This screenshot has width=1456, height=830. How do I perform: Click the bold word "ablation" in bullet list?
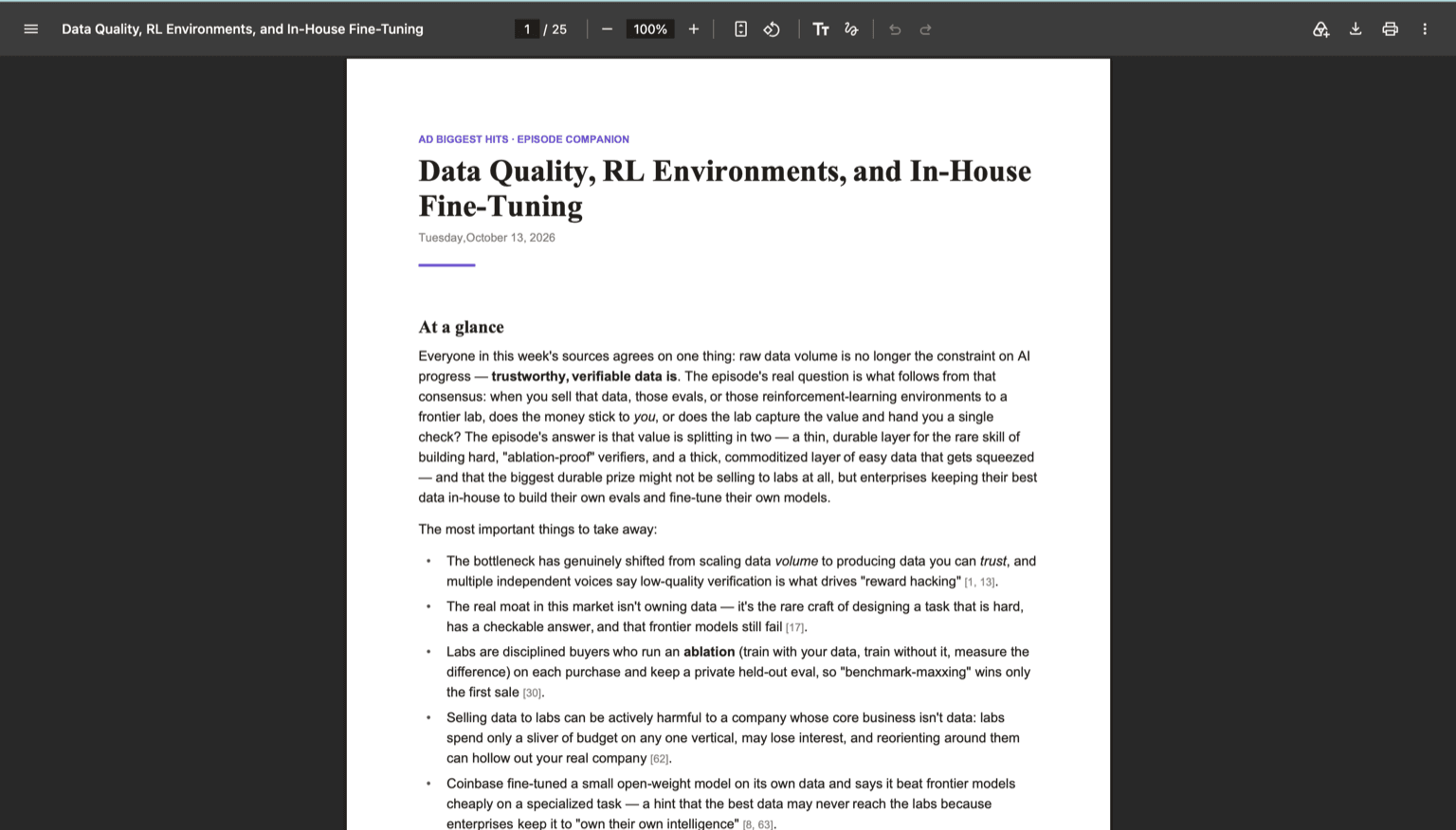click(709, 652)
